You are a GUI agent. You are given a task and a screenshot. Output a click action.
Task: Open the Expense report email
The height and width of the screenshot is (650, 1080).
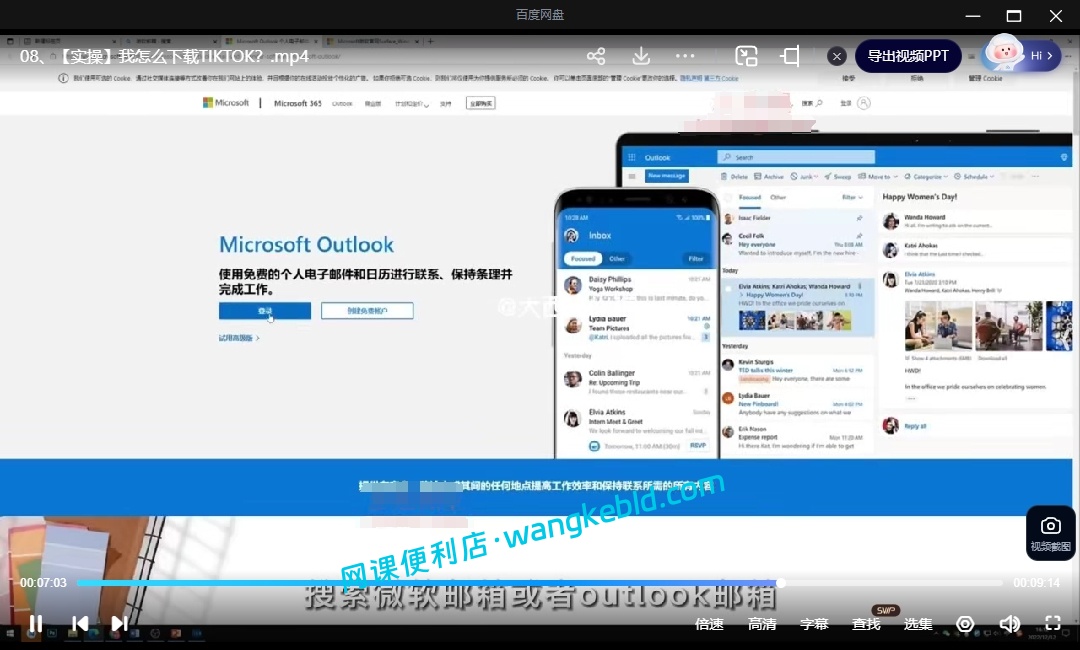coord(797,437)
